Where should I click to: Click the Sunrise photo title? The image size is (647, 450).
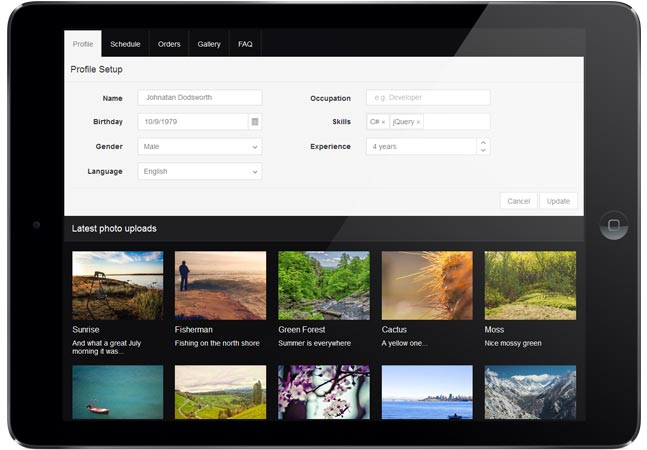tap(86, 330)
